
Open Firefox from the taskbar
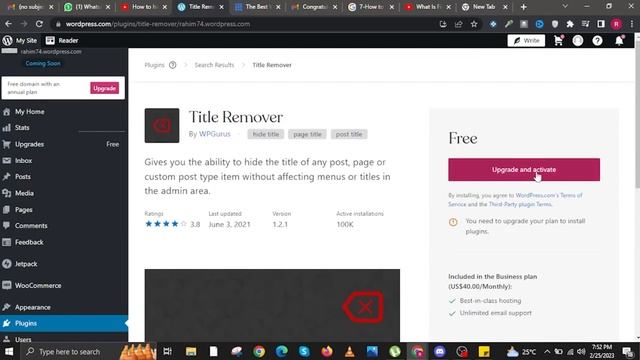pyautogui.click(x=327, y=351)
